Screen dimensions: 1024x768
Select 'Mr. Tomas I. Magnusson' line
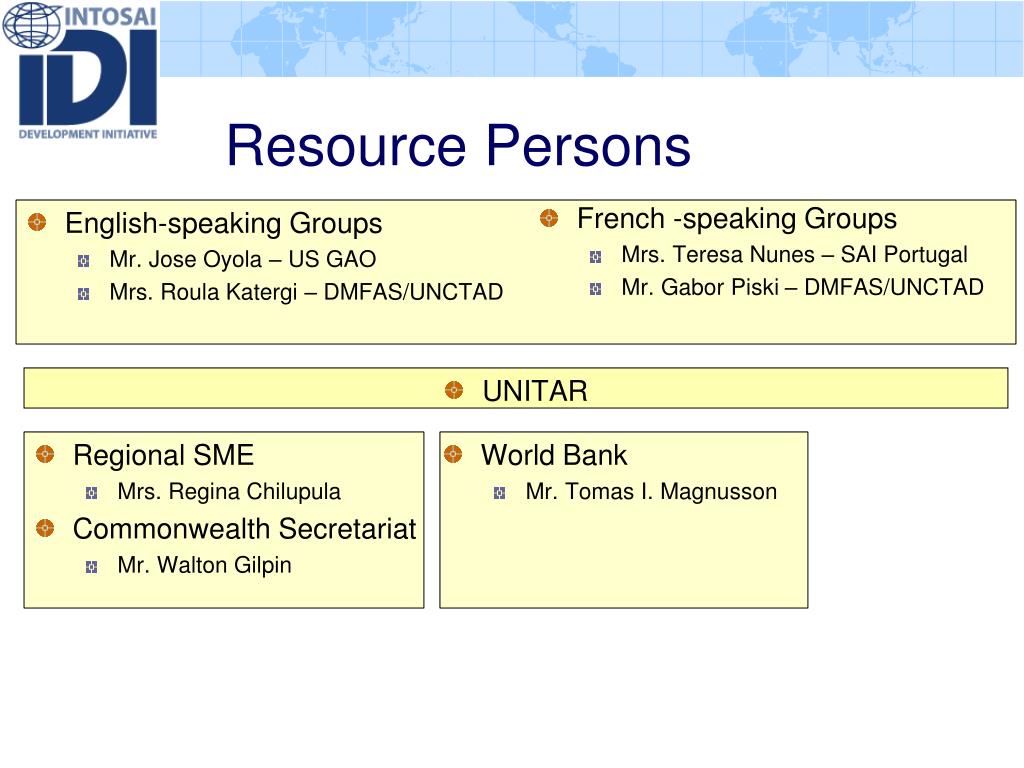pyautogui.click(x=651, y=492)
